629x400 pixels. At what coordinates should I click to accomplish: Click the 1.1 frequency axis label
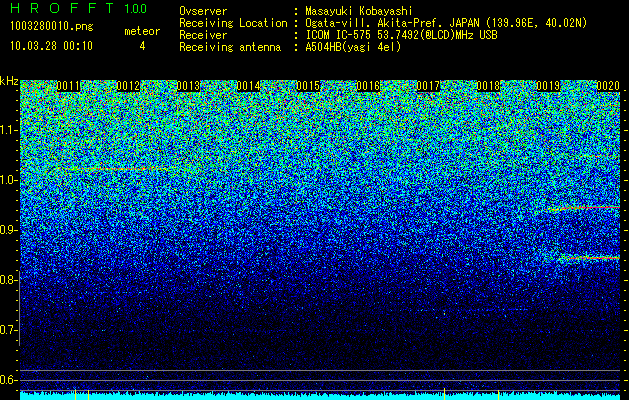(x=9, y=130)
